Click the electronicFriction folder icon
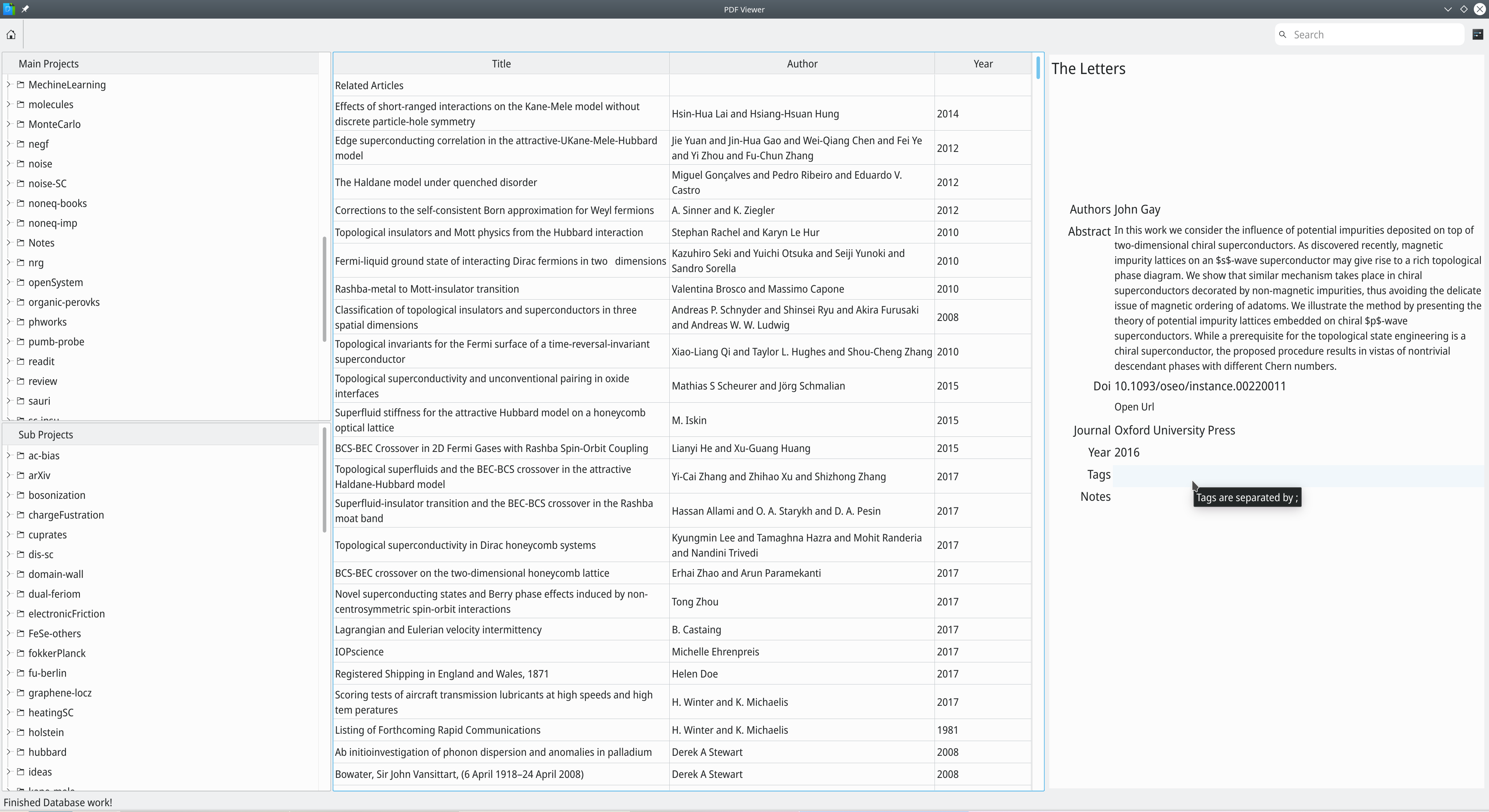 [21, 613]
